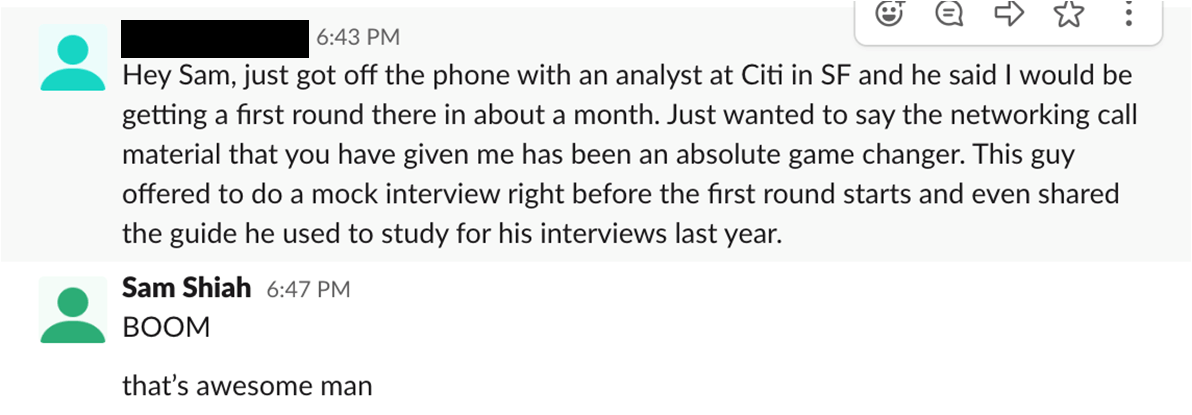Add an emoji reaction to the message

(x=889, y=14)
